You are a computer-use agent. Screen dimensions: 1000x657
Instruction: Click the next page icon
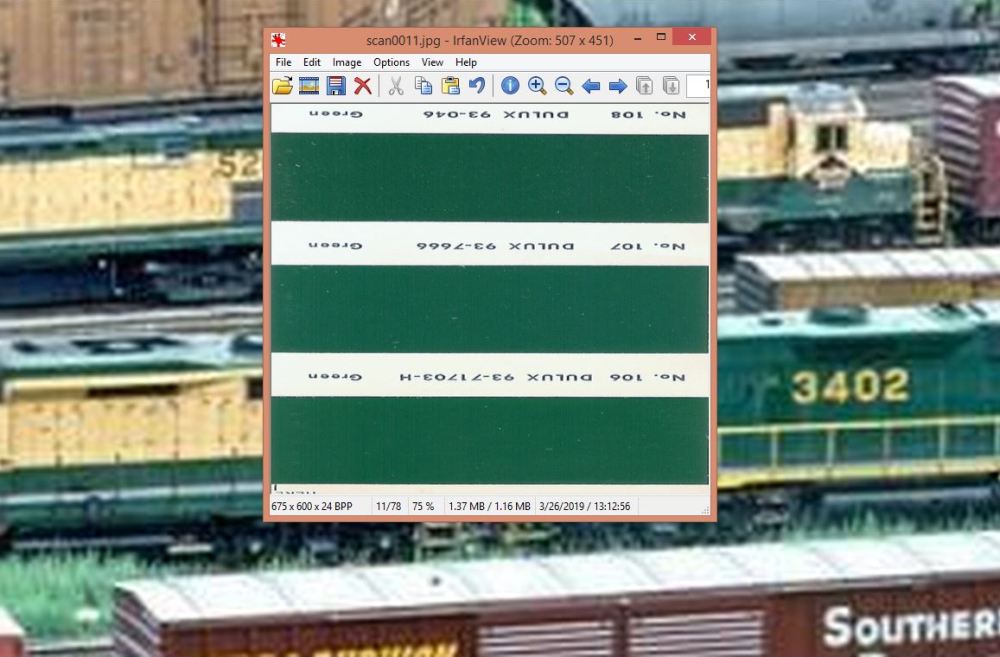coord(671,85)
